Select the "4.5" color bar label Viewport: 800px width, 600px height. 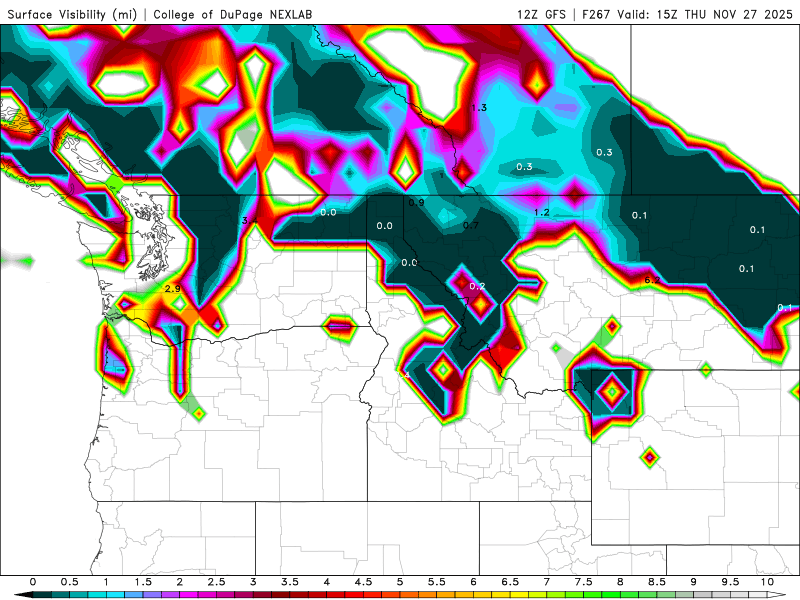point(363,582)
